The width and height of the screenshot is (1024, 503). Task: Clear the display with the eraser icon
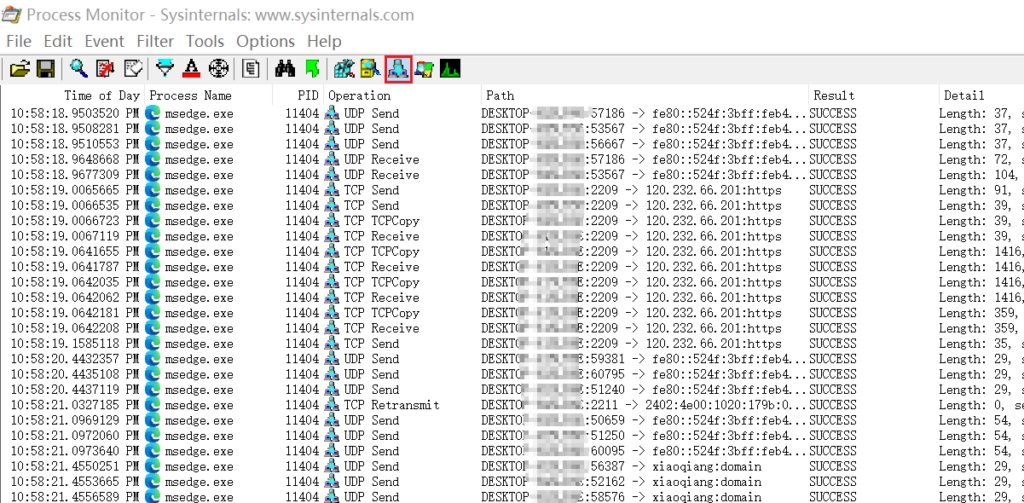tap(133, 69)
